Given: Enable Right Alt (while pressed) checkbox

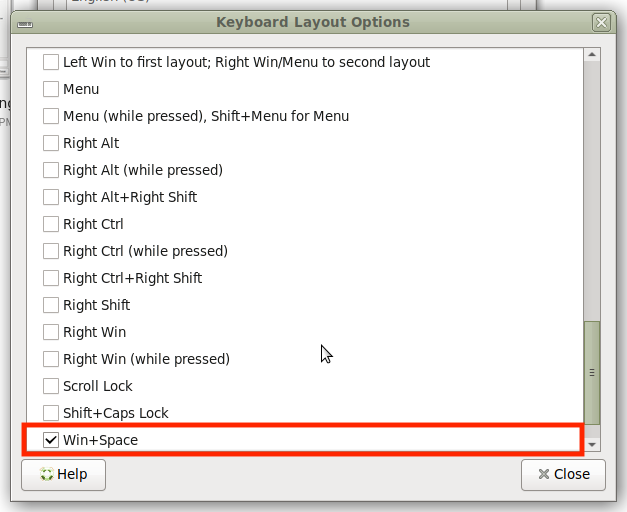Looking at the screenshot, I should click(x=51, y=170).
